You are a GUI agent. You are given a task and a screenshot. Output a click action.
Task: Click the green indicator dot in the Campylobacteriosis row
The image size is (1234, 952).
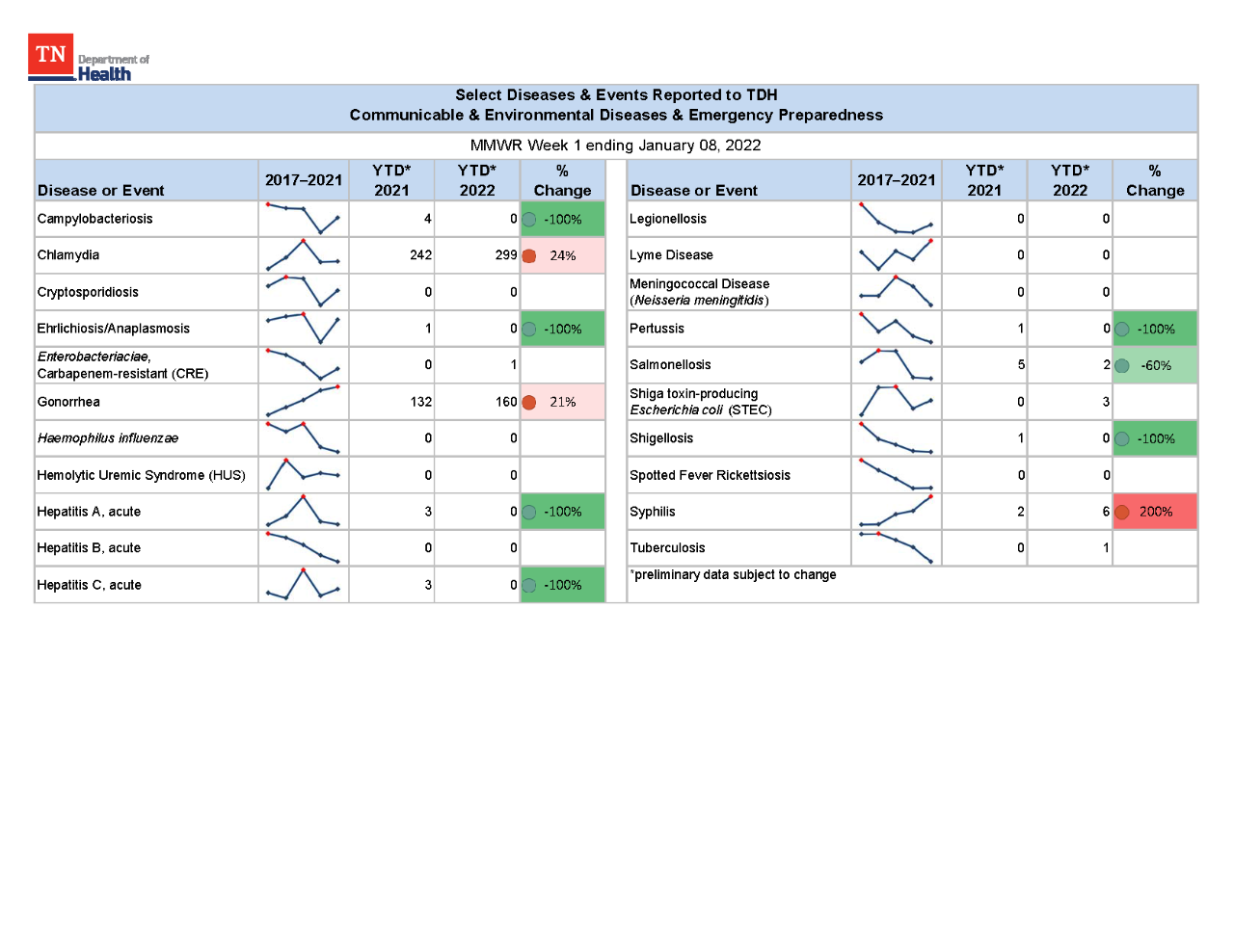pos(529,220)
